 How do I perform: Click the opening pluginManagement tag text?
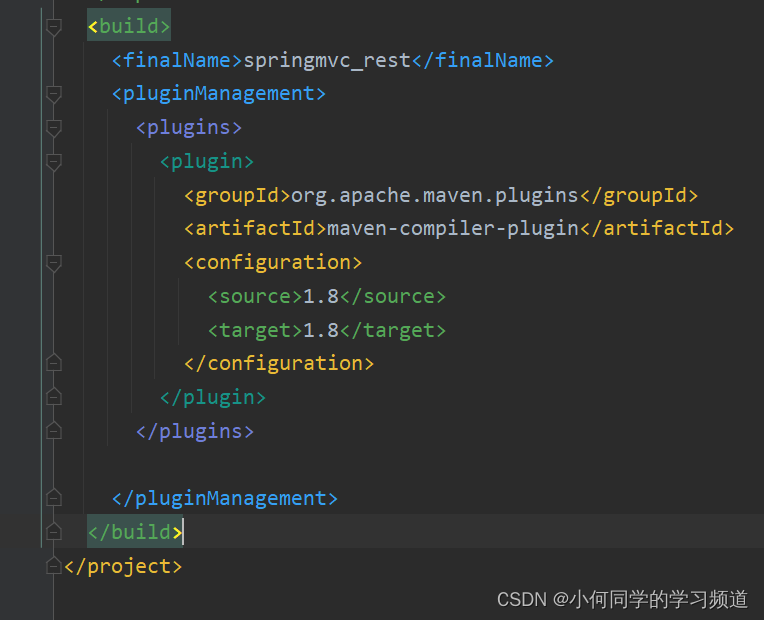(219, 94)
